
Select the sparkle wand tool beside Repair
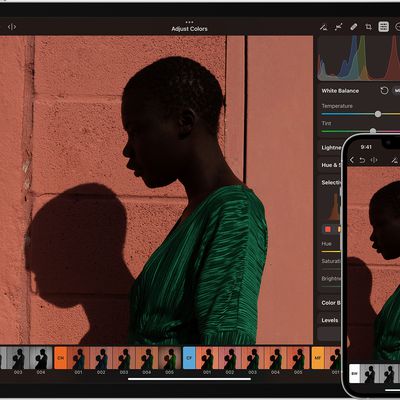338,27
